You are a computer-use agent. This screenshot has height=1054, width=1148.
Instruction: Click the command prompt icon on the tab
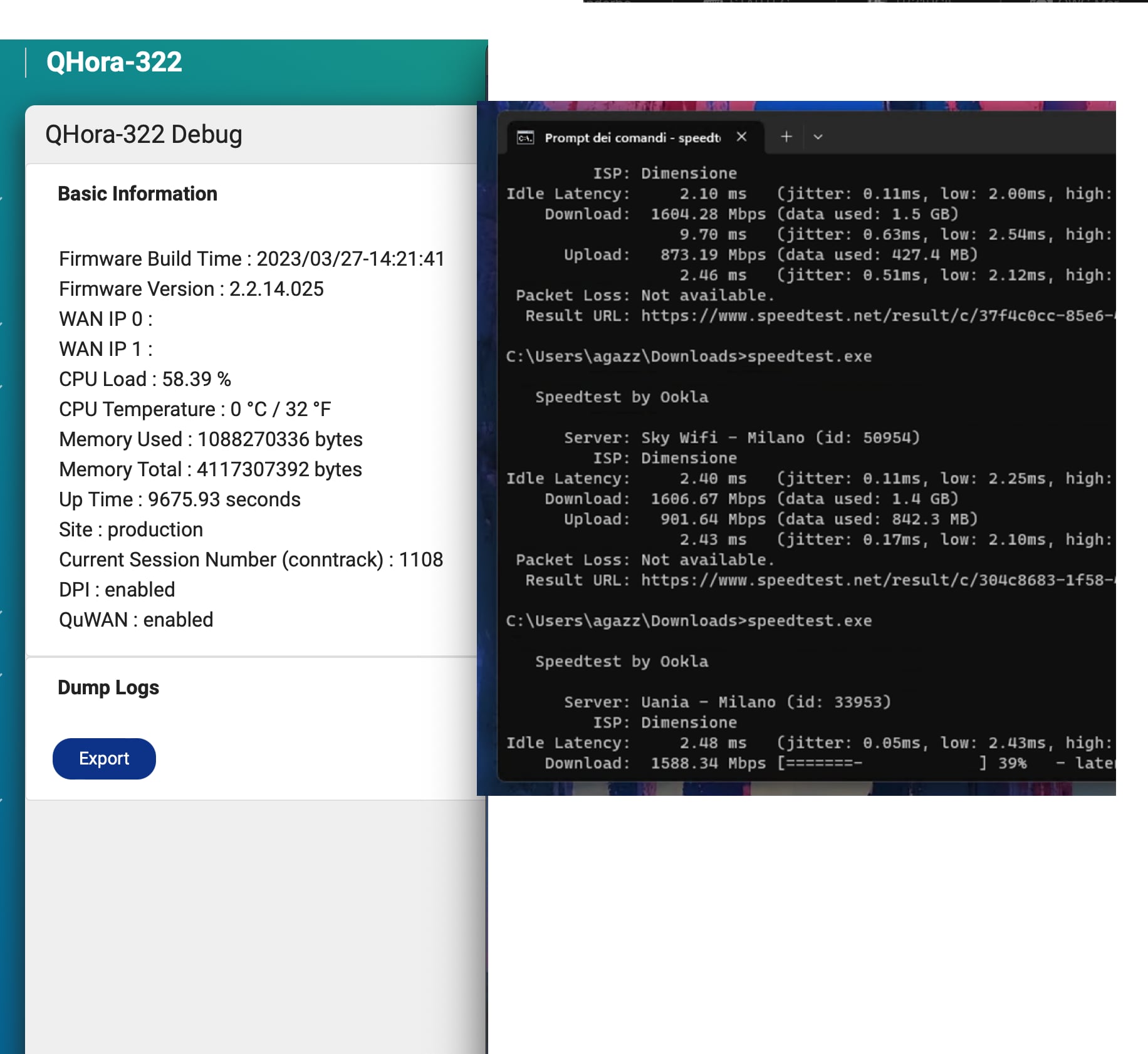(x=525, y=138)
